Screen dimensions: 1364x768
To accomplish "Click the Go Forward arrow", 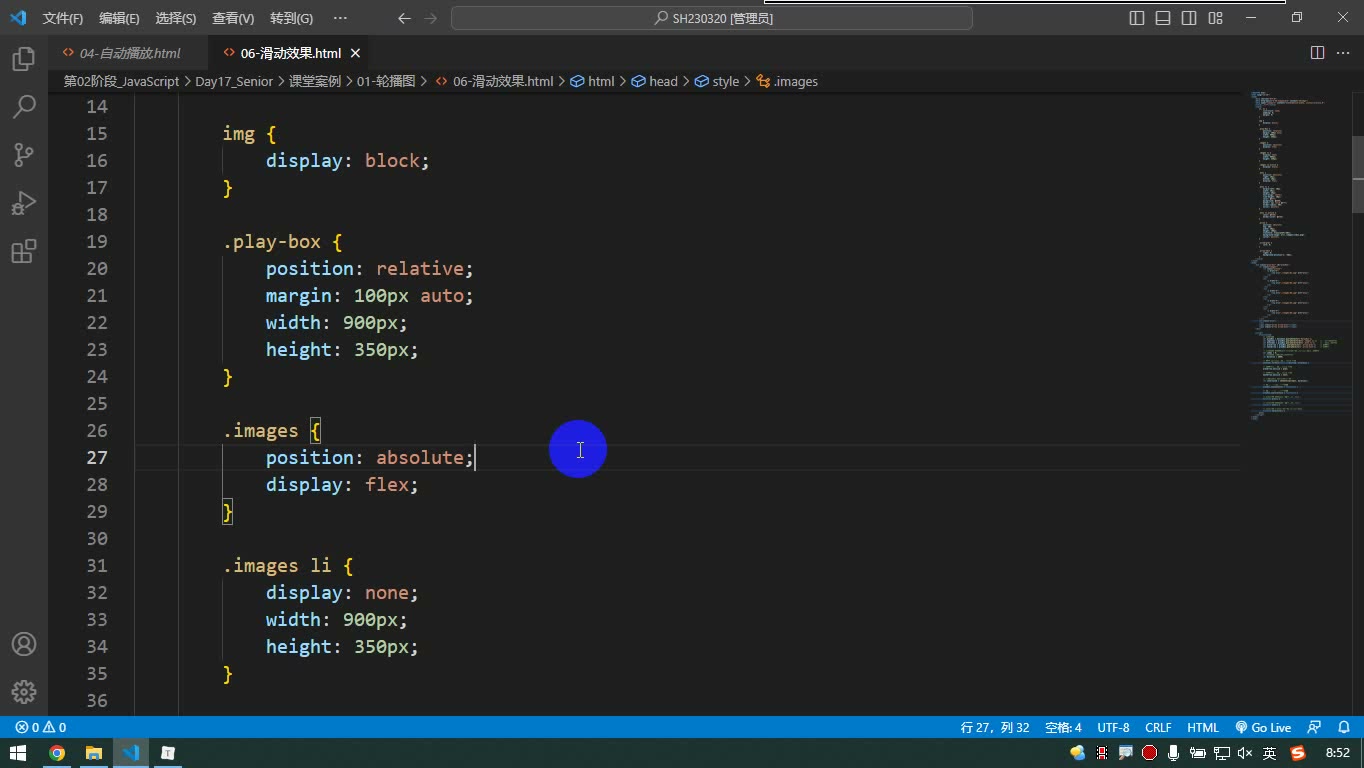I will pos(430,18).
